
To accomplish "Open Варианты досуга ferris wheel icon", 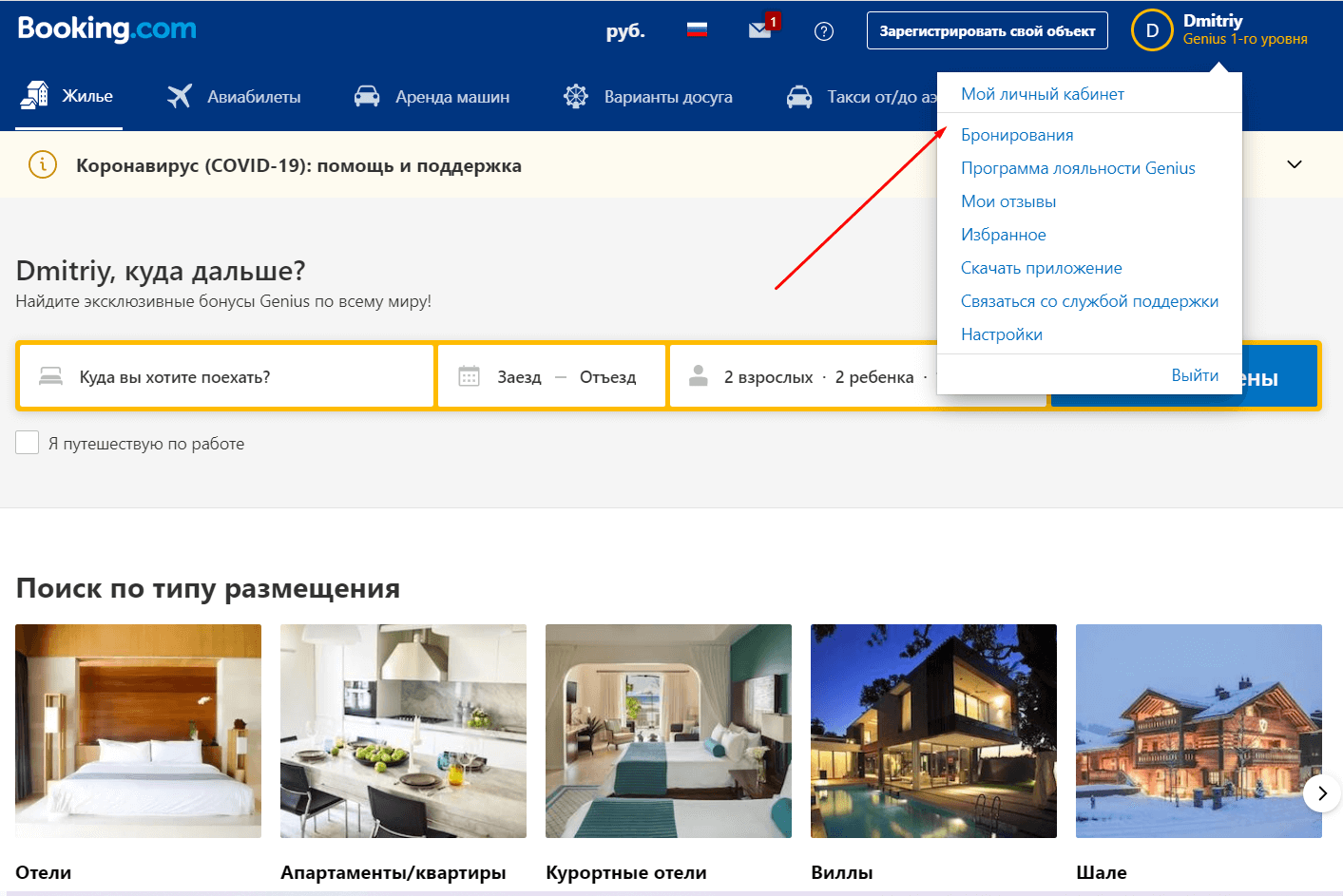I will coord(575,96).
